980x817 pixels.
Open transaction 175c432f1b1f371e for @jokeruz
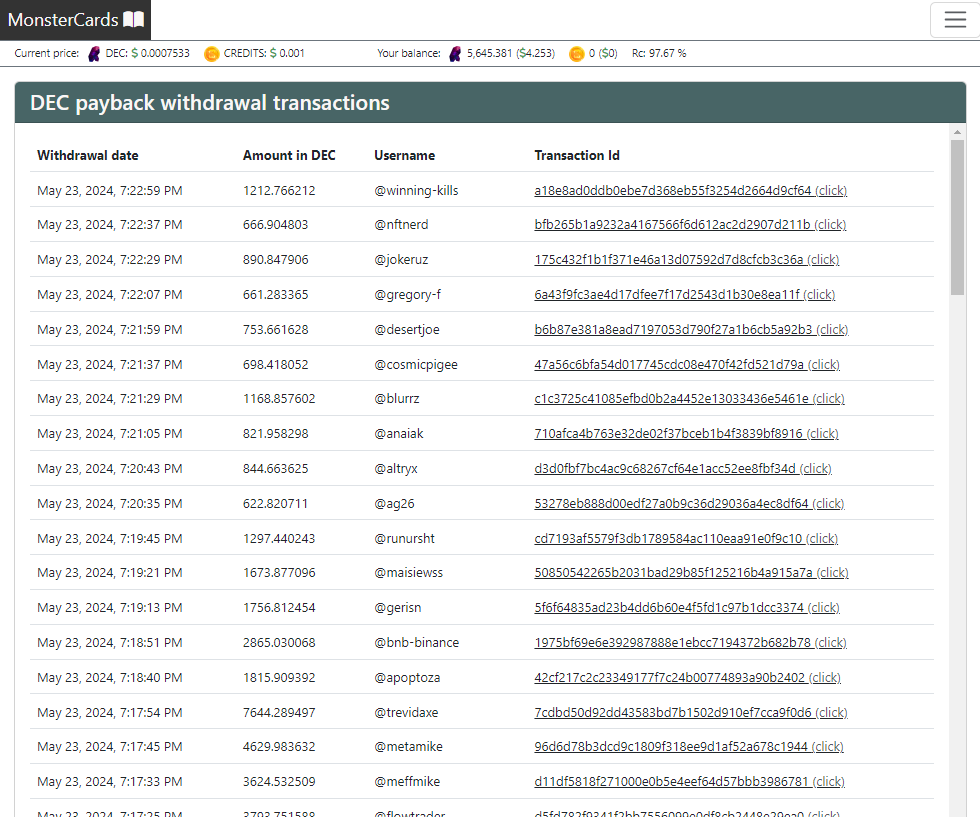[x=687, y=260]
